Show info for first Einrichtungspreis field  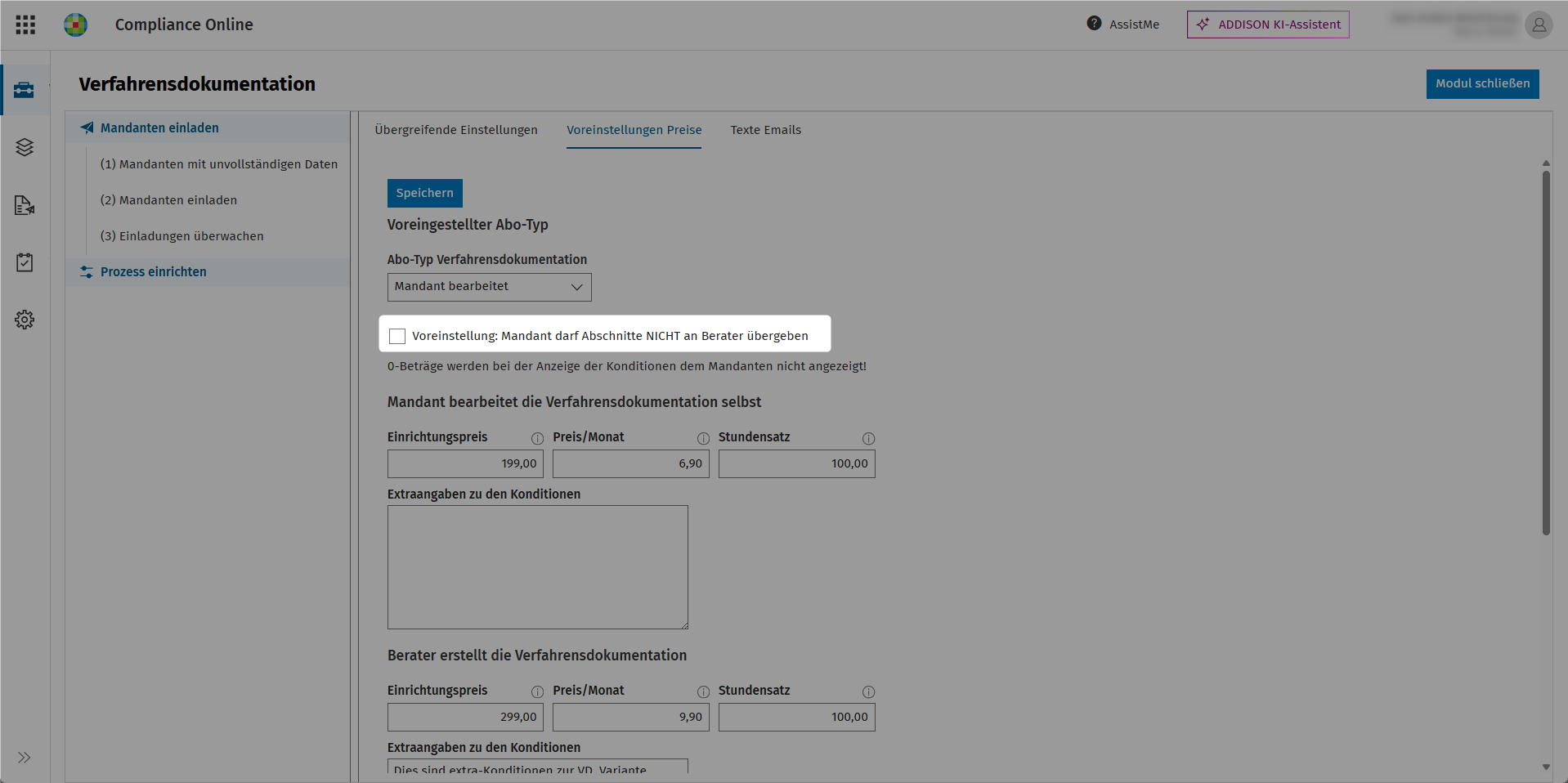pos(537,439)
